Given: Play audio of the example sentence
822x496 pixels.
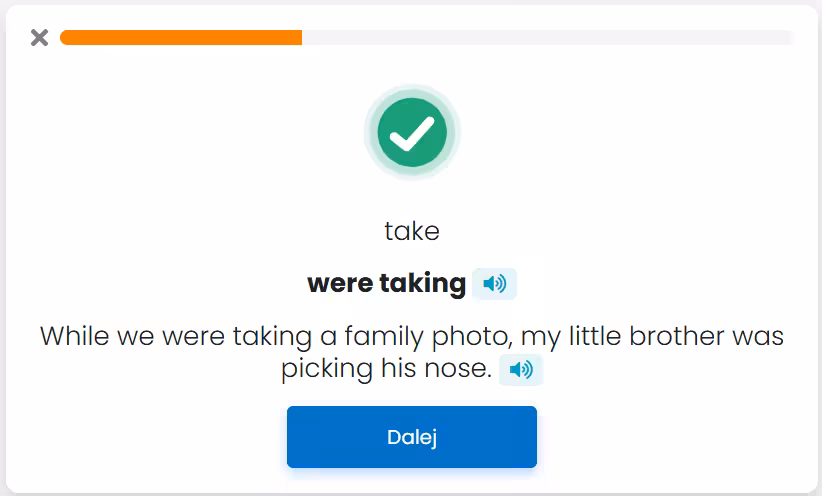Looking at the screenshot, I should click(x=521, y=370).
